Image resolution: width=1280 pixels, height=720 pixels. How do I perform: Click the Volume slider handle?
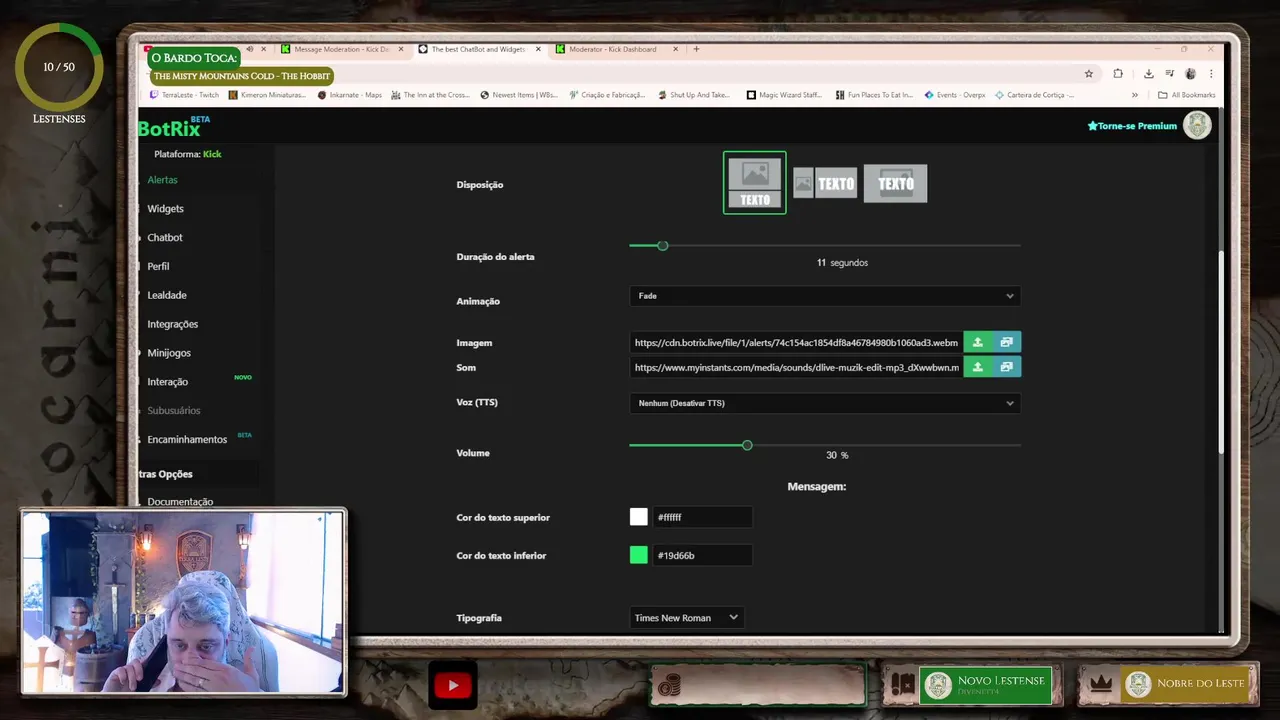pos(747,445)
